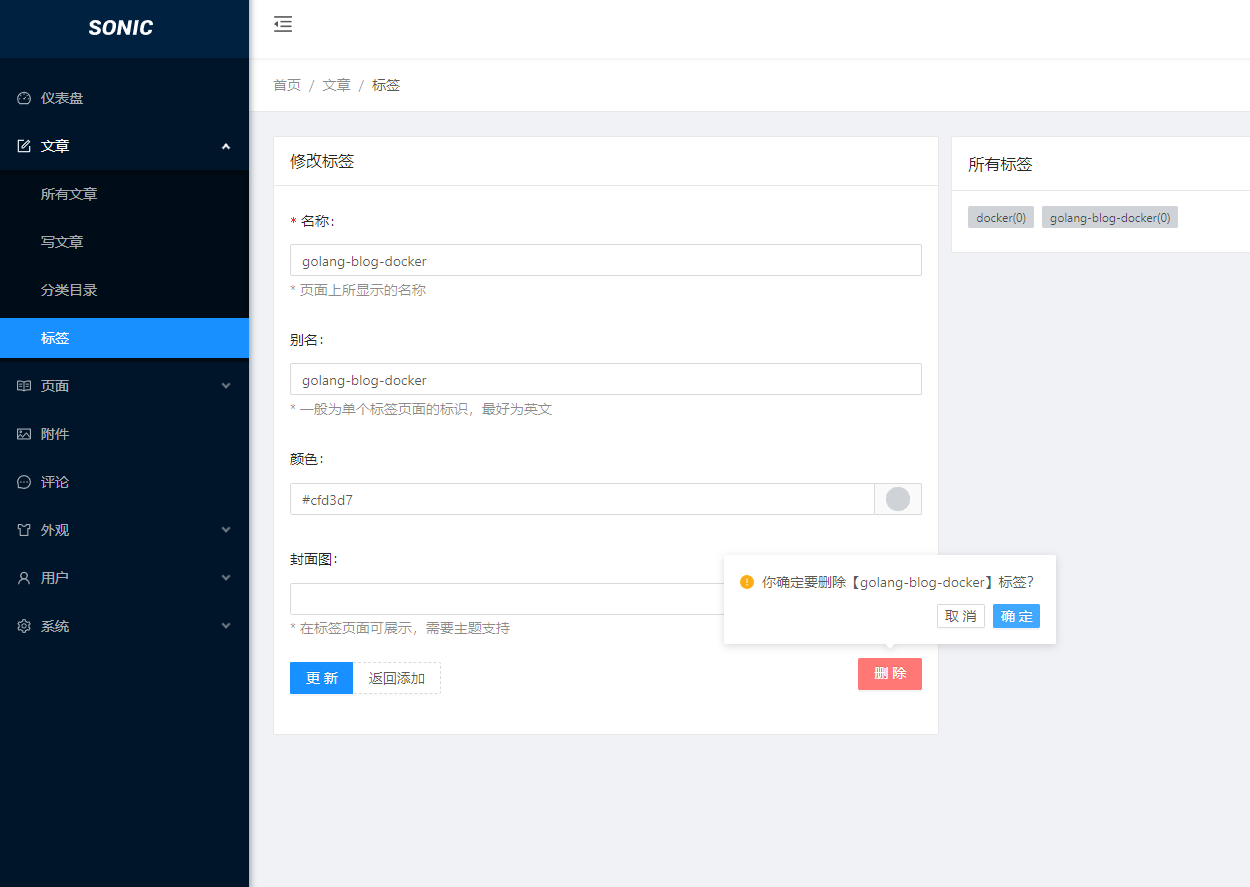Image resolution: width=1250 pixels, height=887 pixels.
Task: Click the book icon beside 页面
Action: 24,386
